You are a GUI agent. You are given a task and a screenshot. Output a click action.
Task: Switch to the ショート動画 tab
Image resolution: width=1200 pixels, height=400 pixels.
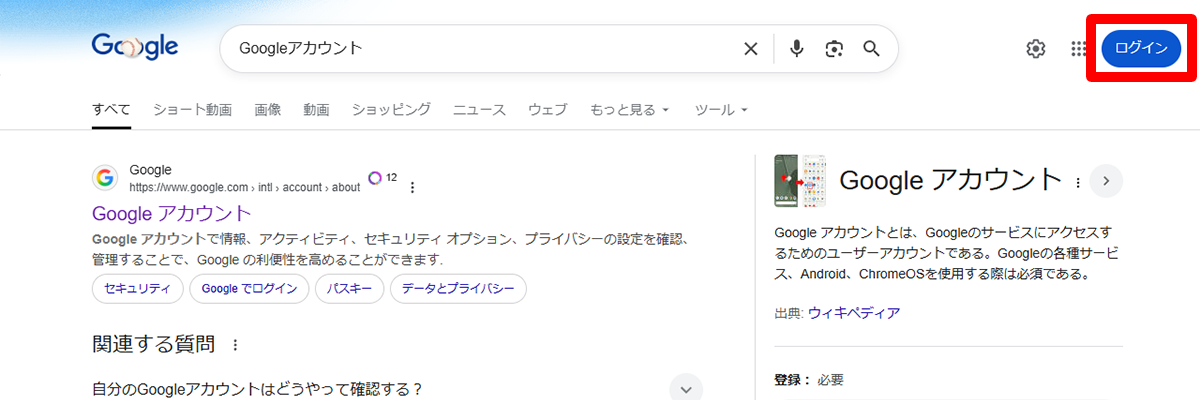click(x=192, y=109)
